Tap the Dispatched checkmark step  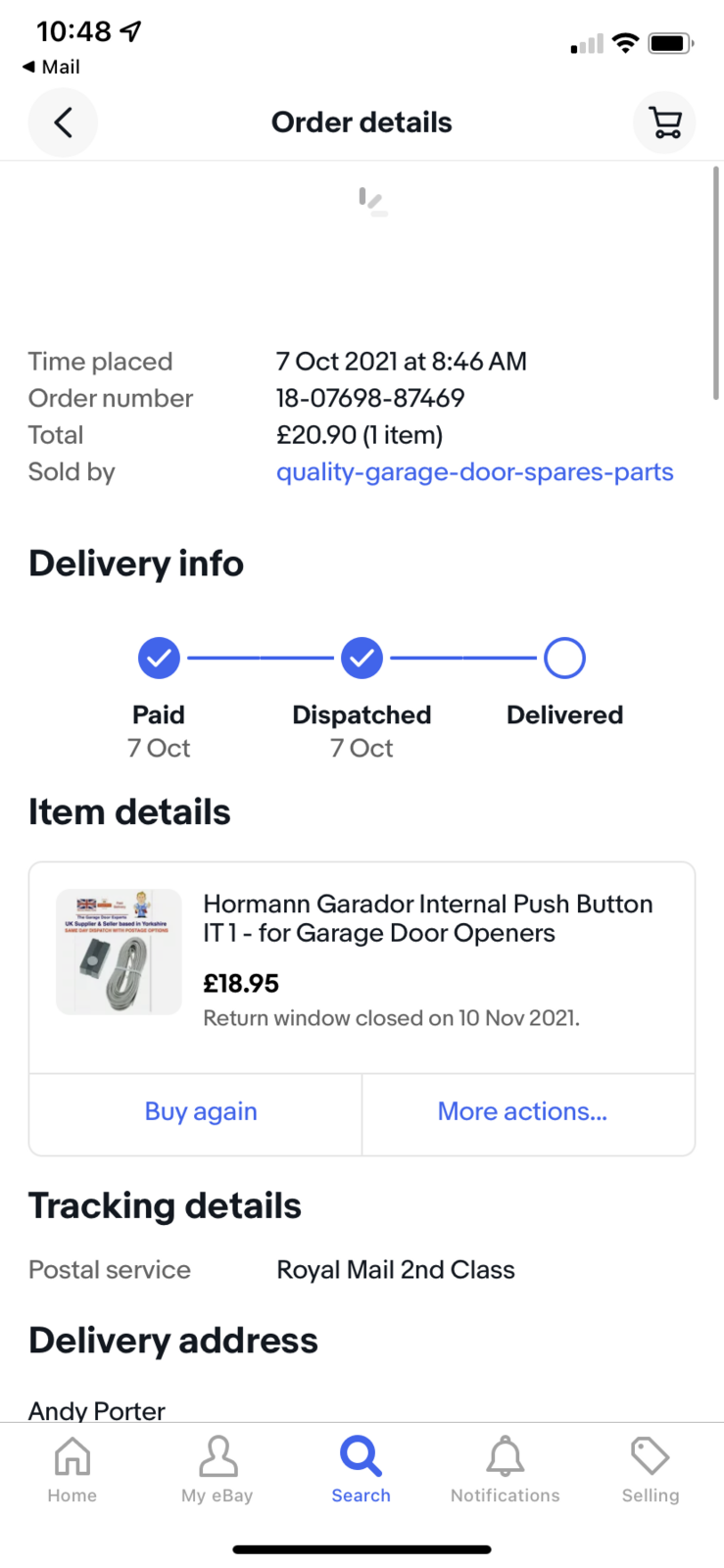coord(362,659)
